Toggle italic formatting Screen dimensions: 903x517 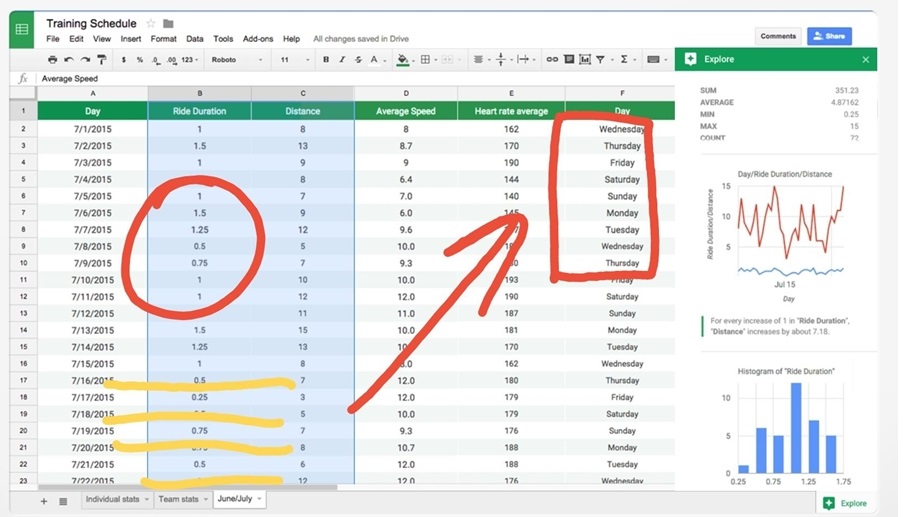click(342, 60)
